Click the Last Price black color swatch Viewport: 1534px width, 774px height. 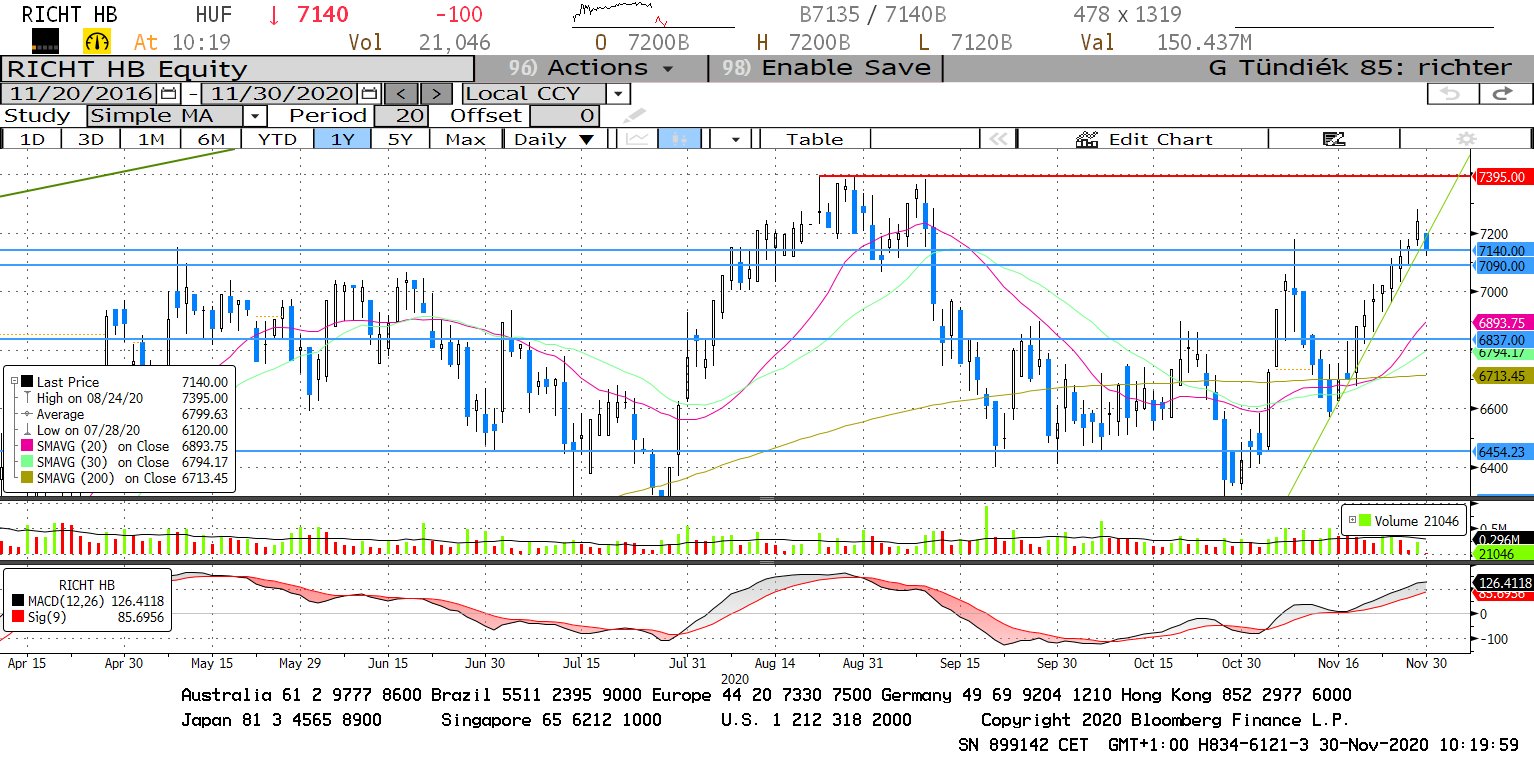(26, 381)
